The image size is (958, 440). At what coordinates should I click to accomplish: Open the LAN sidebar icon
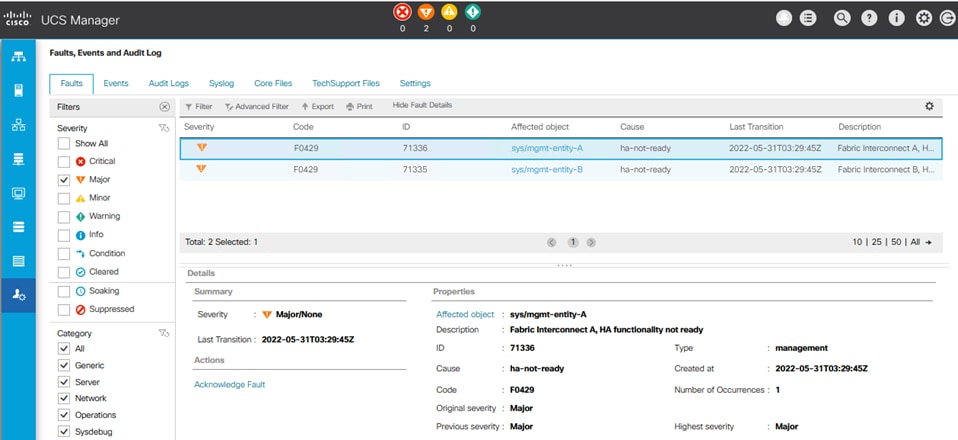tap(19, 125)
